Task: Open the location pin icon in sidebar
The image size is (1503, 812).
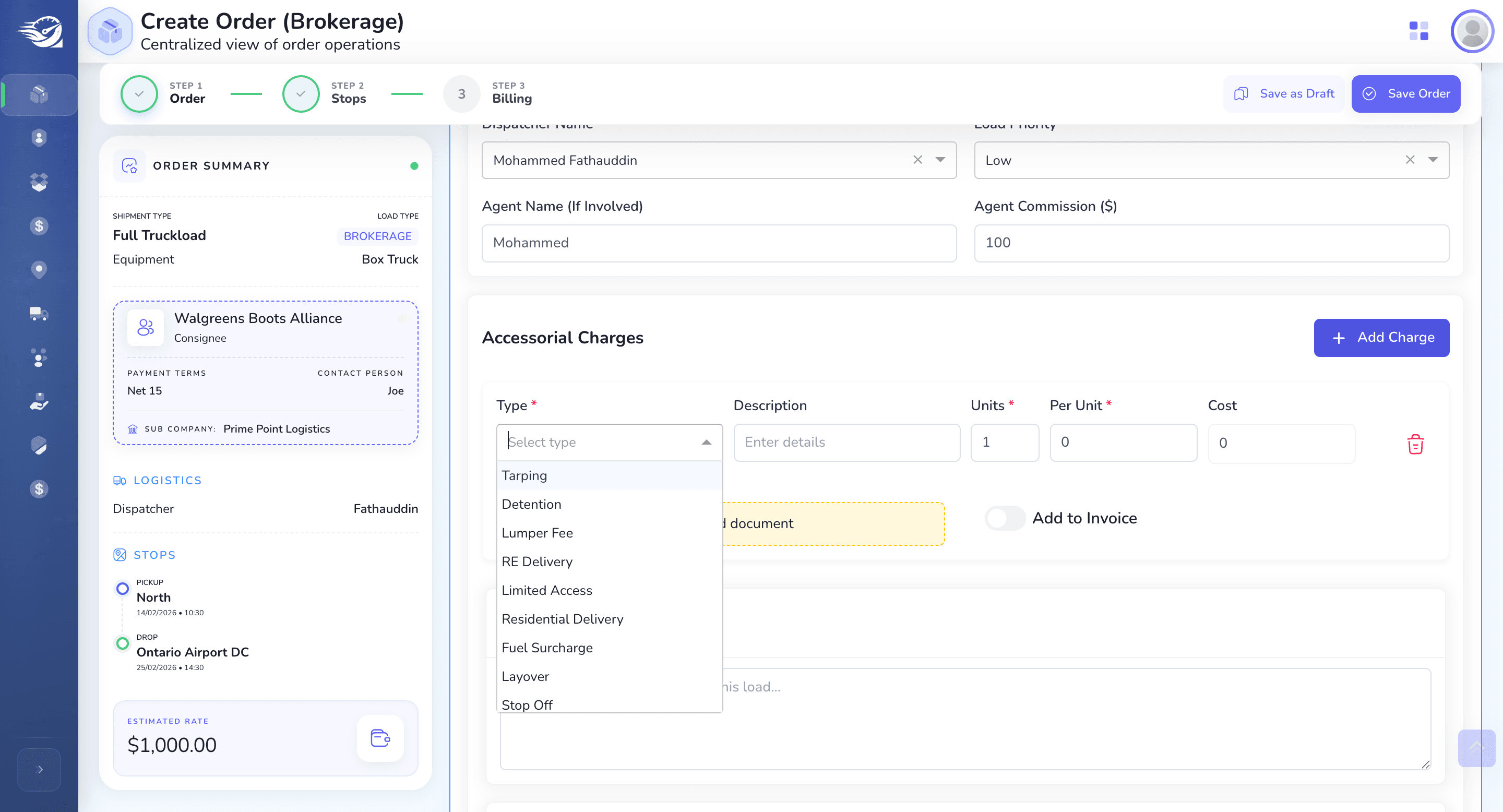Action: 39,269
